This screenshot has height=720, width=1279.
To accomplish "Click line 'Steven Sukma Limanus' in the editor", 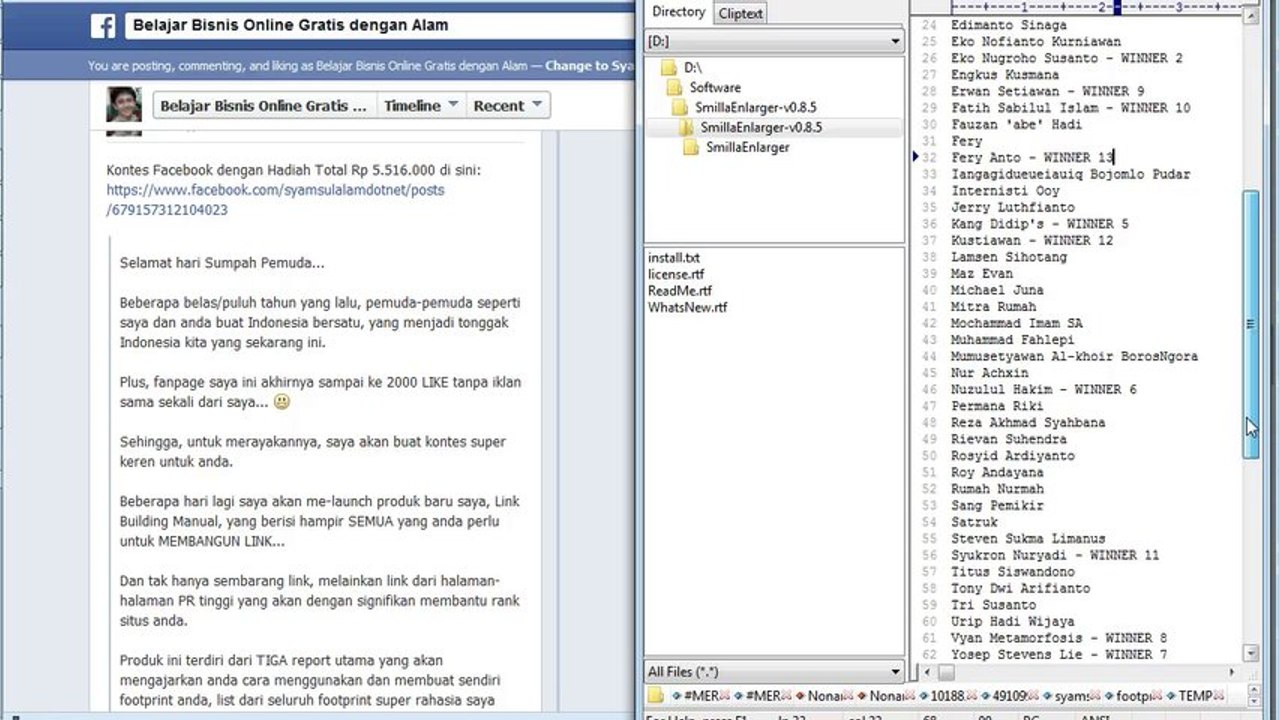I will 1028,539.
